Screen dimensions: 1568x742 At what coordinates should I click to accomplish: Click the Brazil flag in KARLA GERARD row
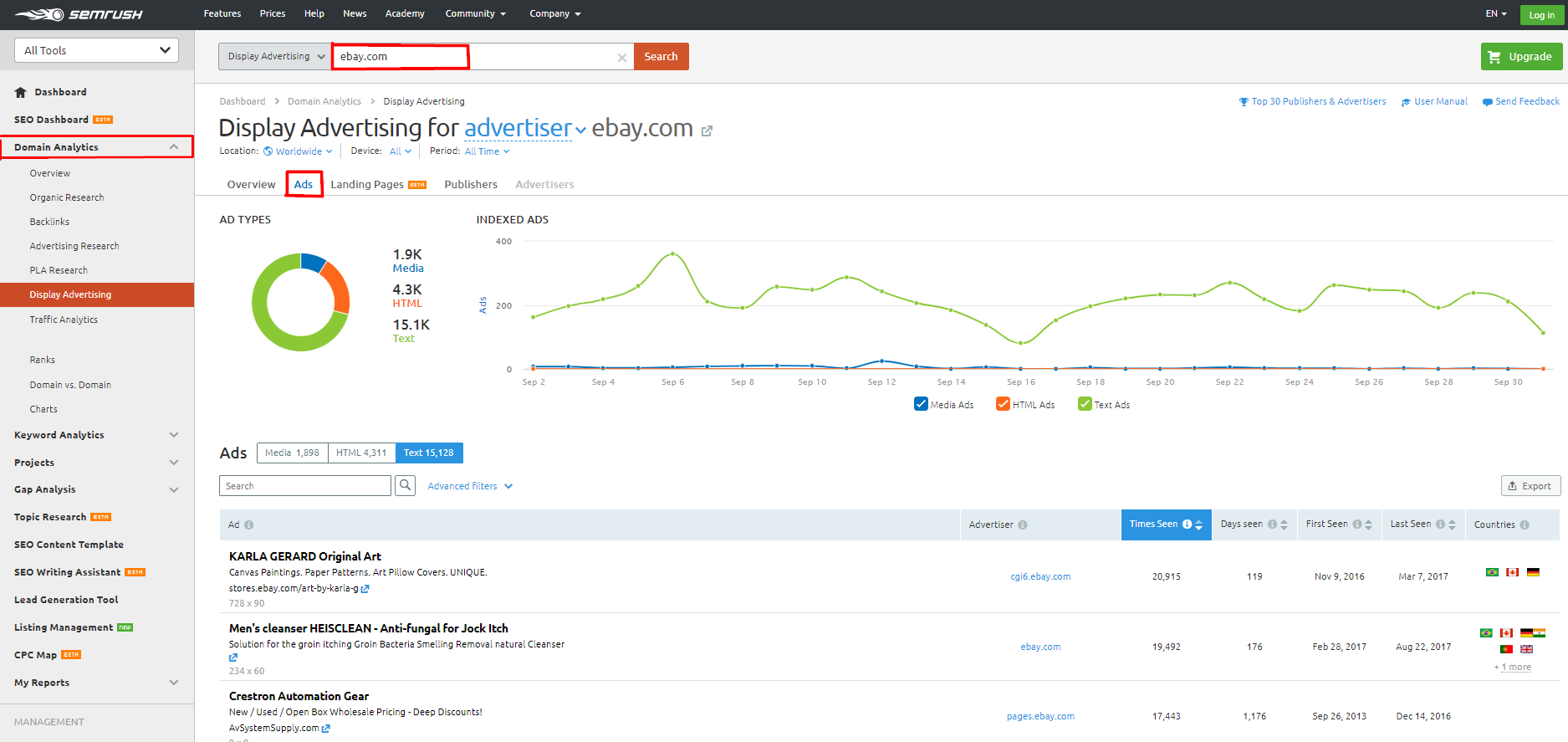[1492, 572]
